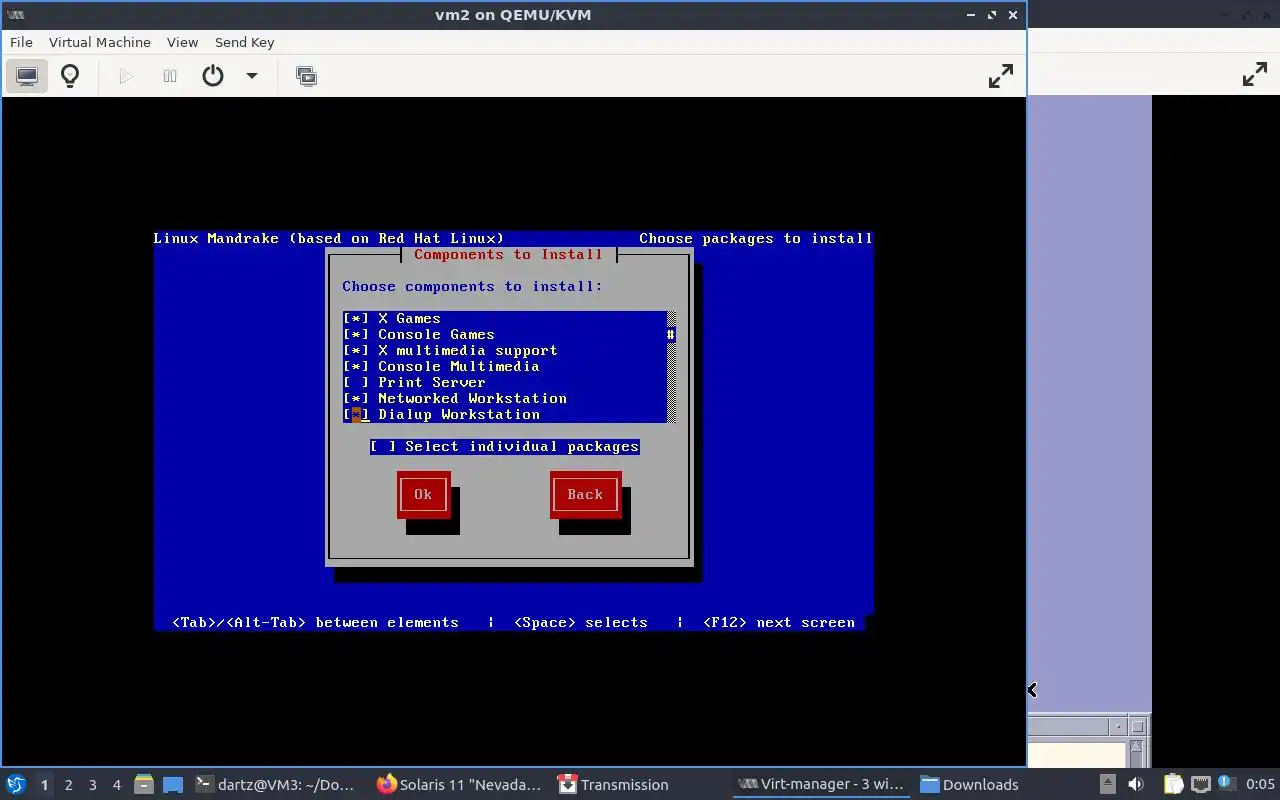Open the system start menu icon
This screenshot has height=800, width=1280.
[x=16, y=784]
